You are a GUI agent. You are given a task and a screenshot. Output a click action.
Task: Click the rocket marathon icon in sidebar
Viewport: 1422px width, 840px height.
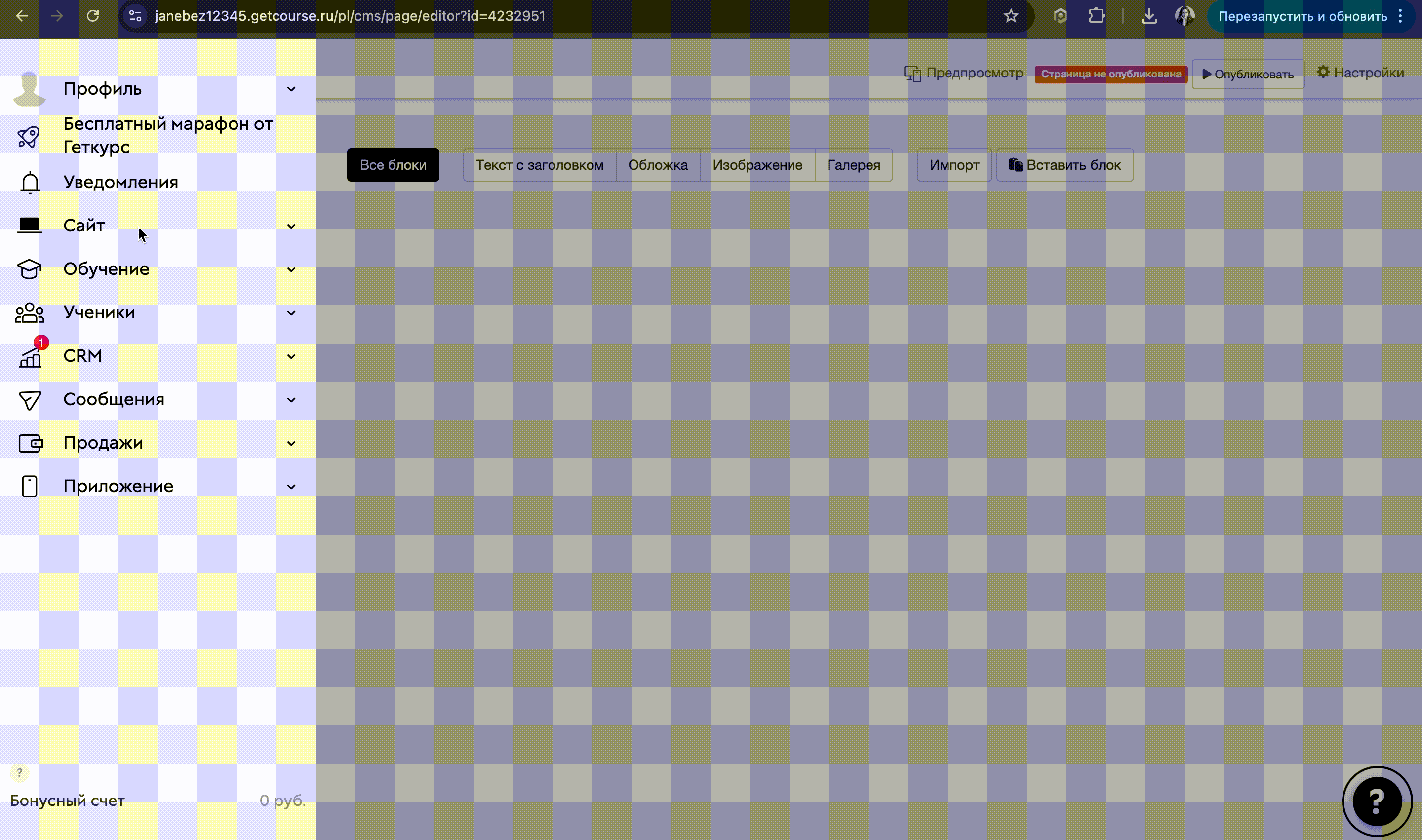tap(28, 136)
